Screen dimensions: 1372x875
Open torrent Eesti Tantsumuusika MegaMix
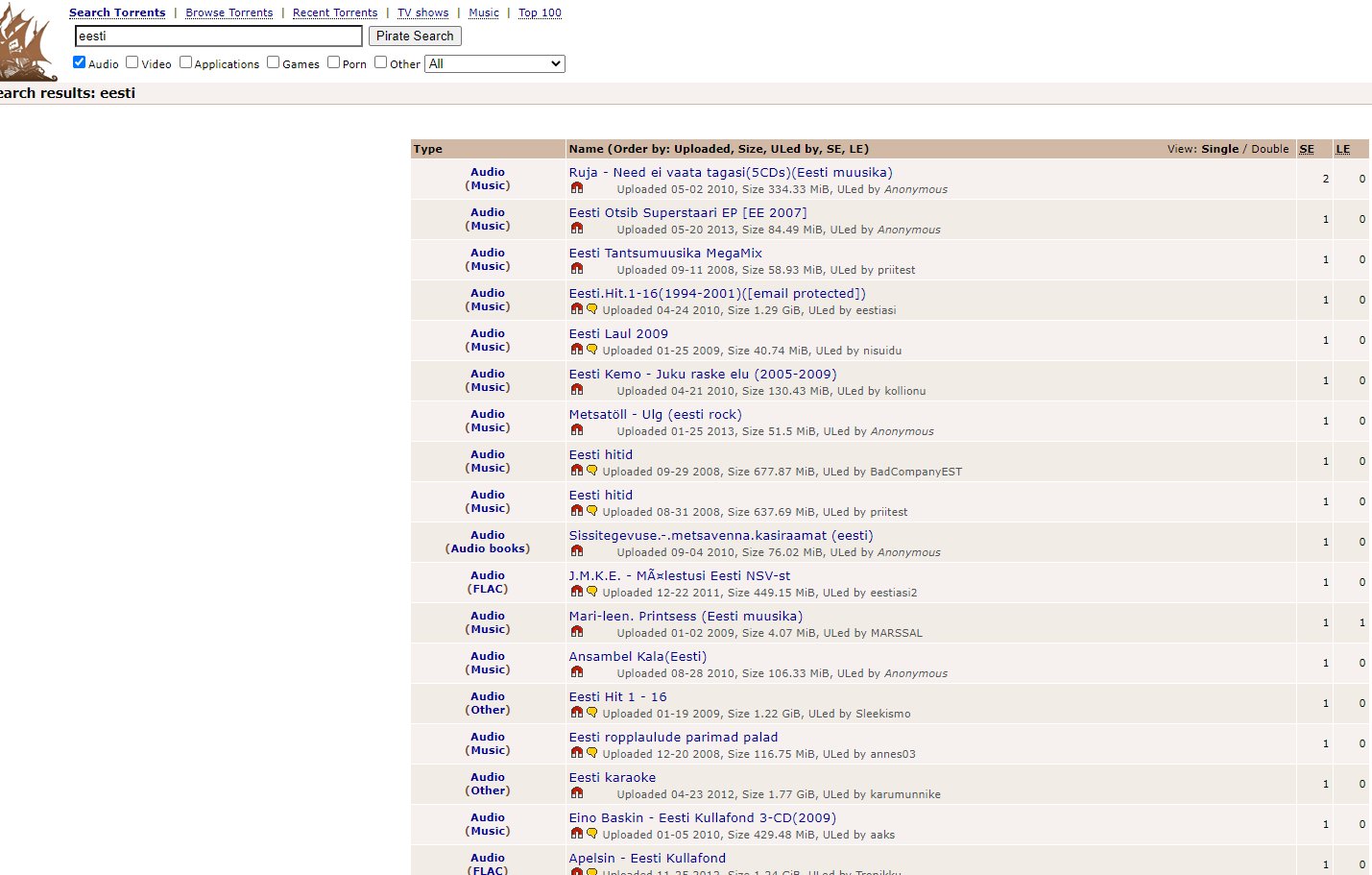coord(665,254)
